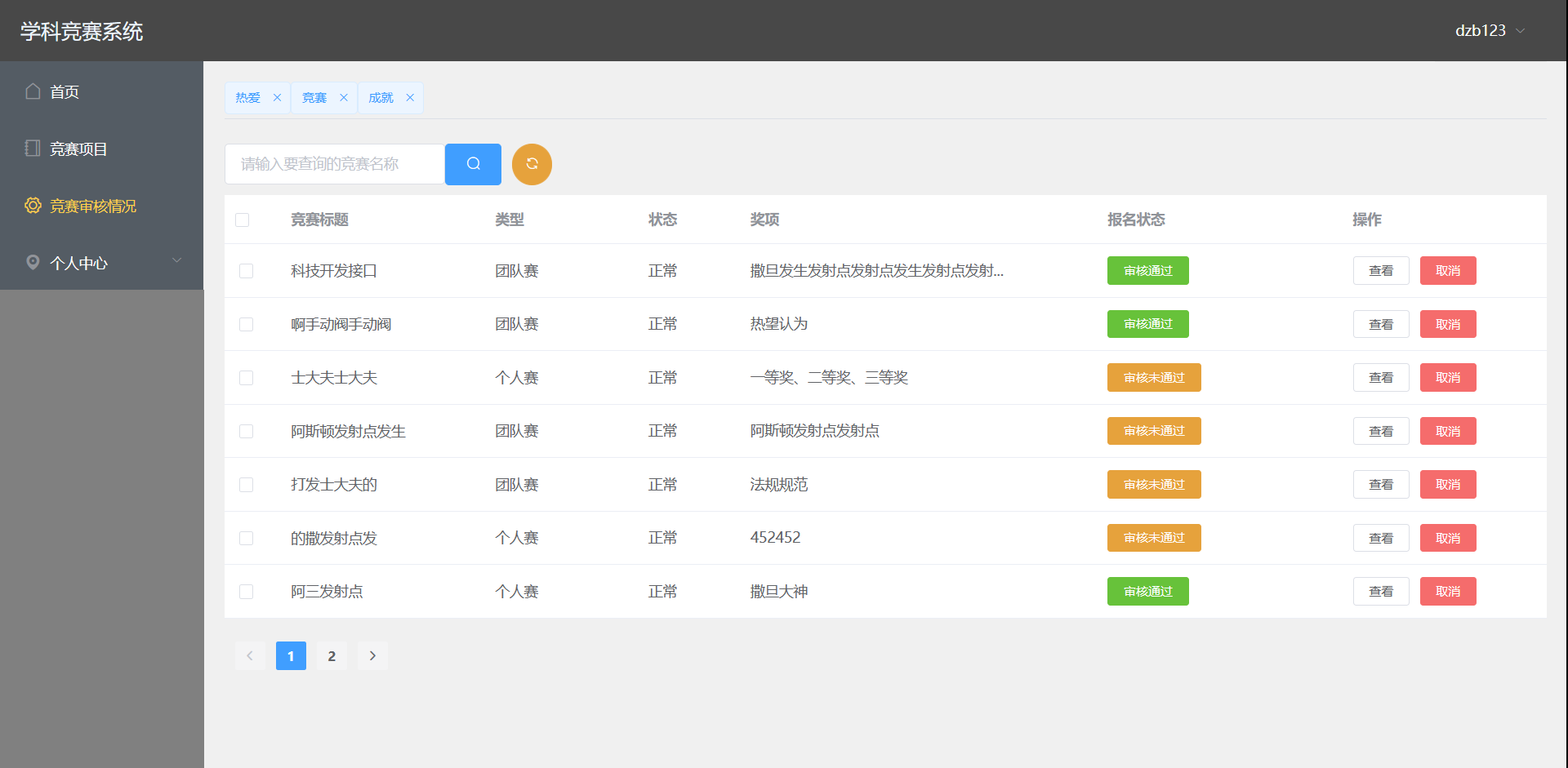The height and width of the screenshot is (768, 1568).
Task: Click 查看 for 科技开发接口
Action: (x=1381, y=271)
